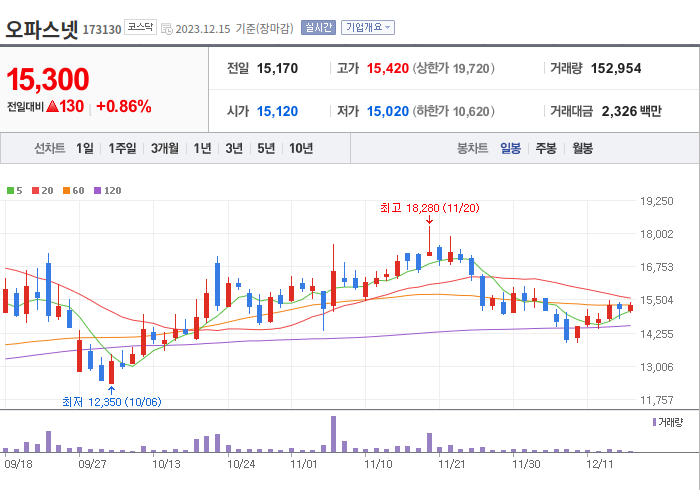Click the 09/18 date axis label
The width and height of the screenshot is (700, 490).
[18, 464]
